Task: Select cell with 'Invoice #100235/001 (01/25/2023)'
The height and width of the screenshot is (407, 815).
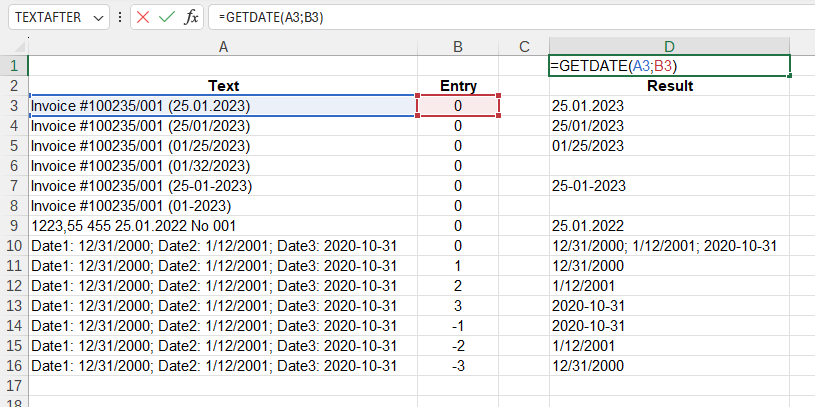Action: tap(223, 146)
